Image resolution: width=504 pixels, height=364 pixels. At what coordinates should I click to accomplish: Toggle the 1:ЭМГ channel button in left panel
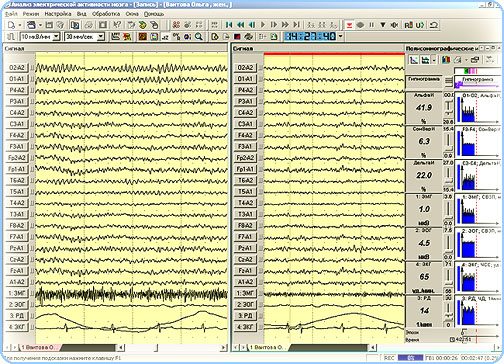tap(17, 293)
